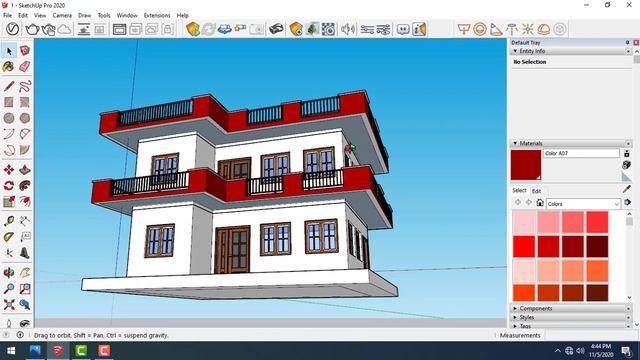
Task: Open the Tools menu
Action: click(104, 16)
